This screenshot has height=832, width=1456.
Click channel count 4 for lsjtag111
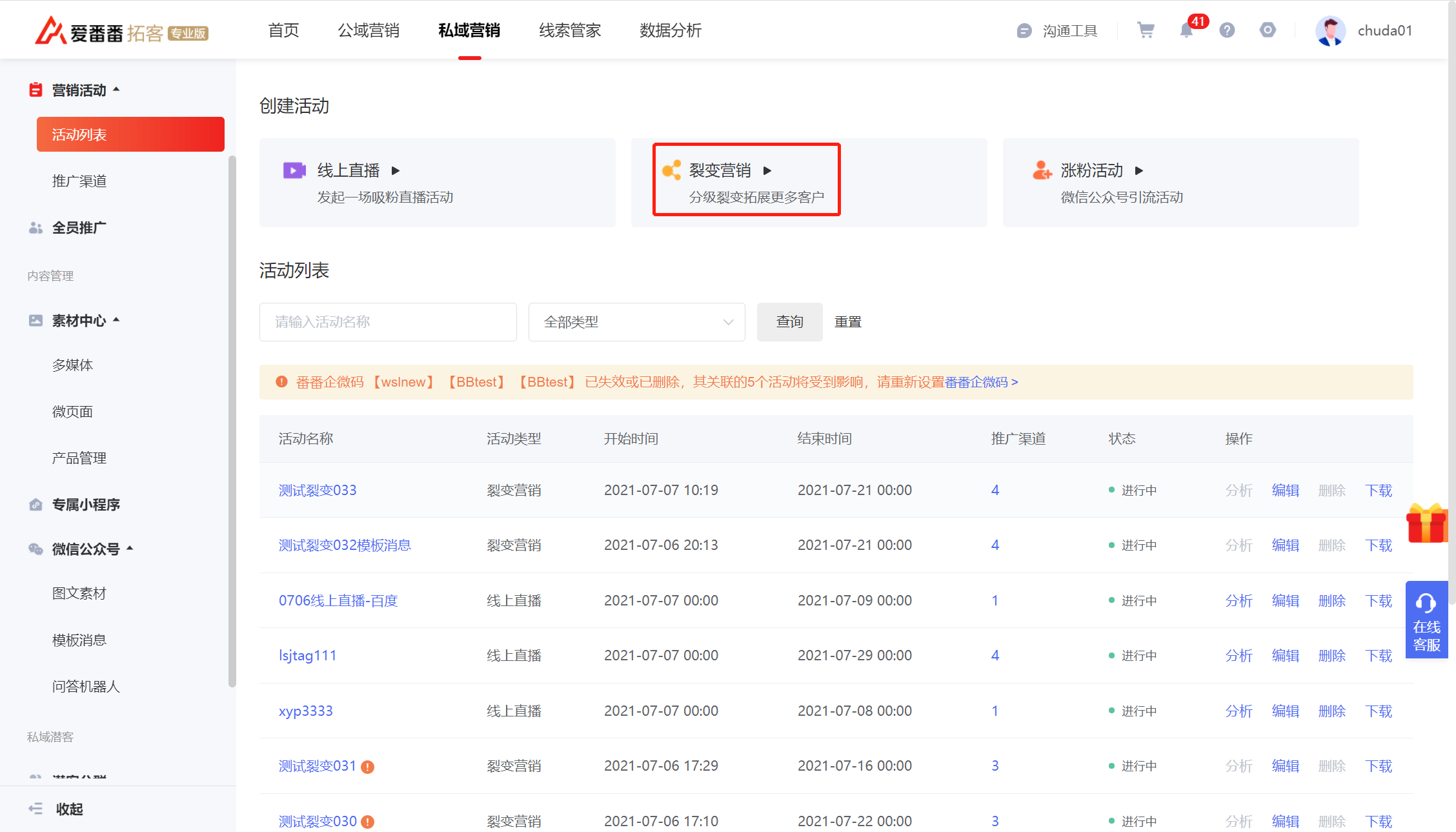tap(995, 656)
